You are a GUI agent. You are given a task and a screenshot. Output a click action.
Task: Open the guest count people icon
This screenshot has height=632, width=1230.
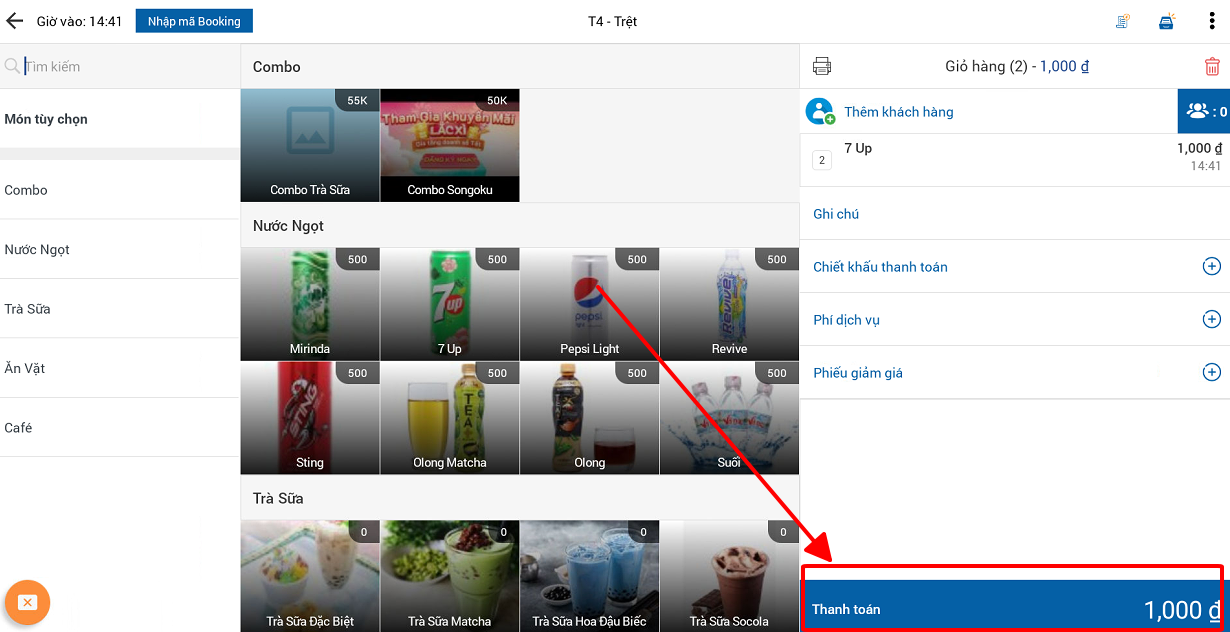pos(1203,111)
